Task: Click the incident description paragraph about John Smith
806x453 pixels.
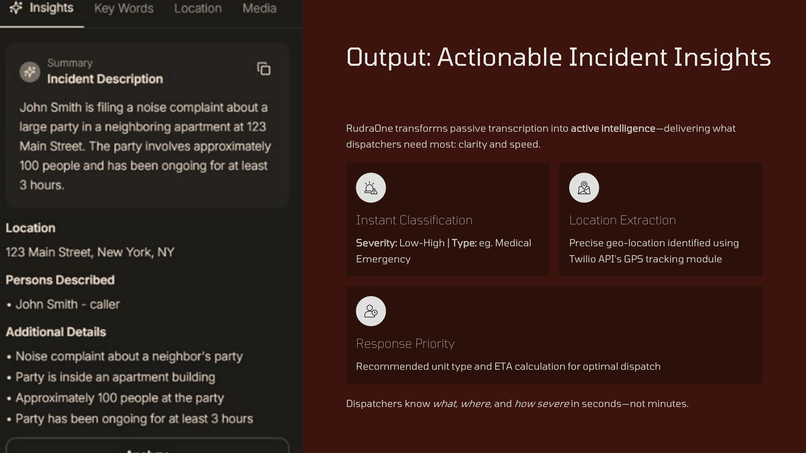Action: (145, 146)
